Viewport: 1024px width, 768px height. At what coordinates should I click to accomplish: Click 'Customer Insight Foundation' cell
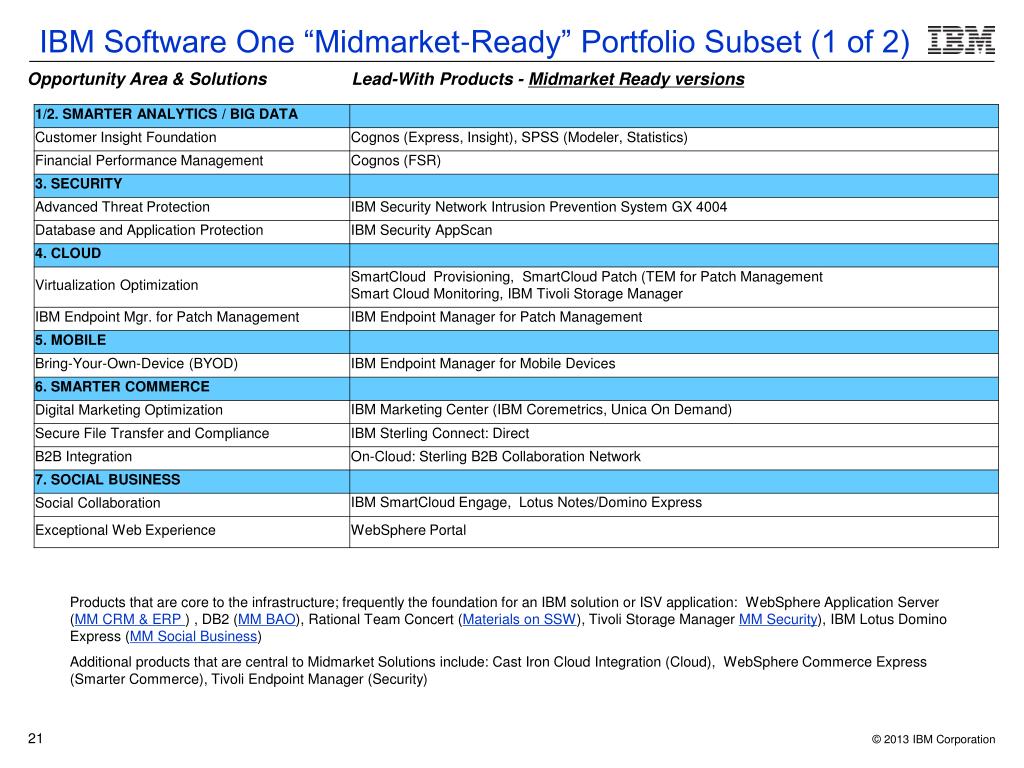(191, 139)
